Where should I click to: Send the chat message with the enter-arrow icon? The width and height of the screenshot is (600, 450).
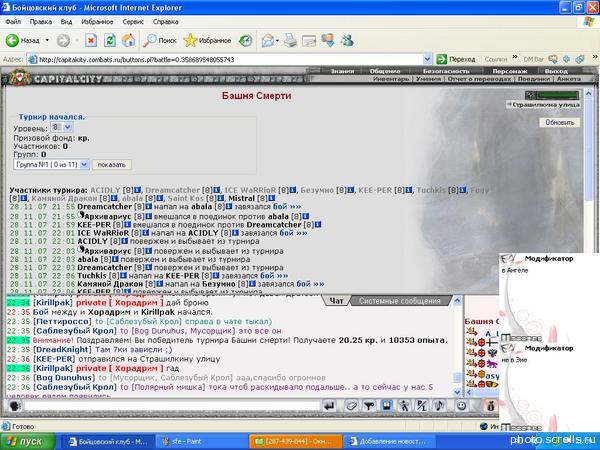pos(329,406)
